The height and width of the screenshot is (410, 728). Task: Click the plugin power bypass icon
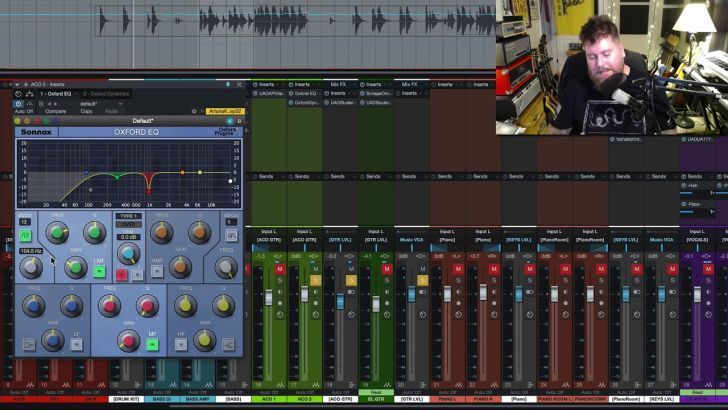19,103
